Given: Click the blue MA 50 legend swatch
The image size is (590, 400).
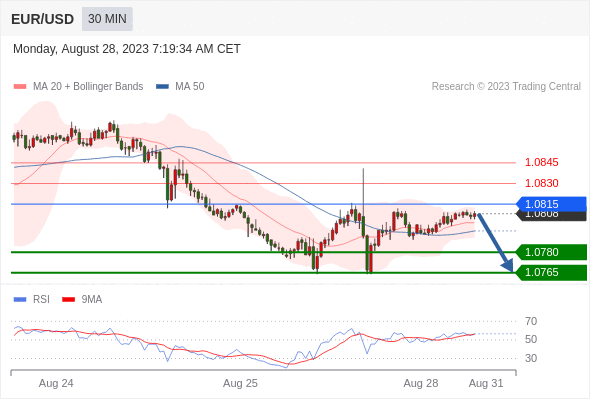Looking at the screenshot, I should point(162,87).
